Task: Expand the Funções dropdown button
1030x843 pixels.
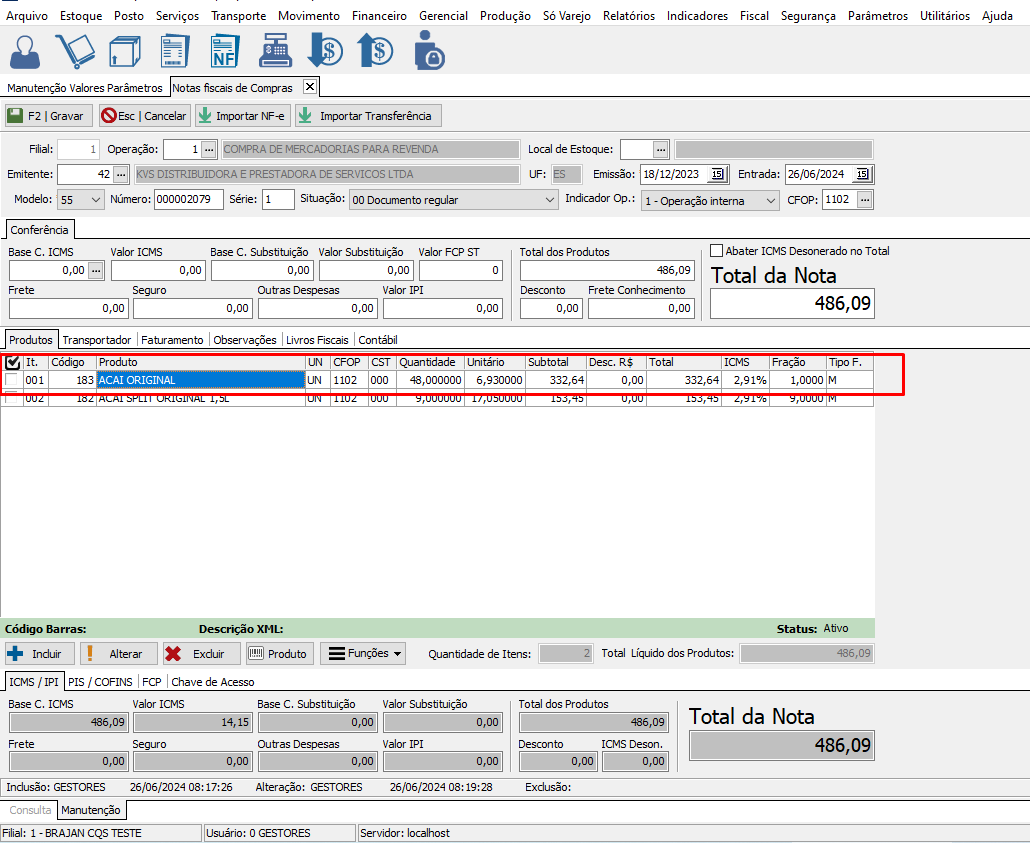Action: 363,654
